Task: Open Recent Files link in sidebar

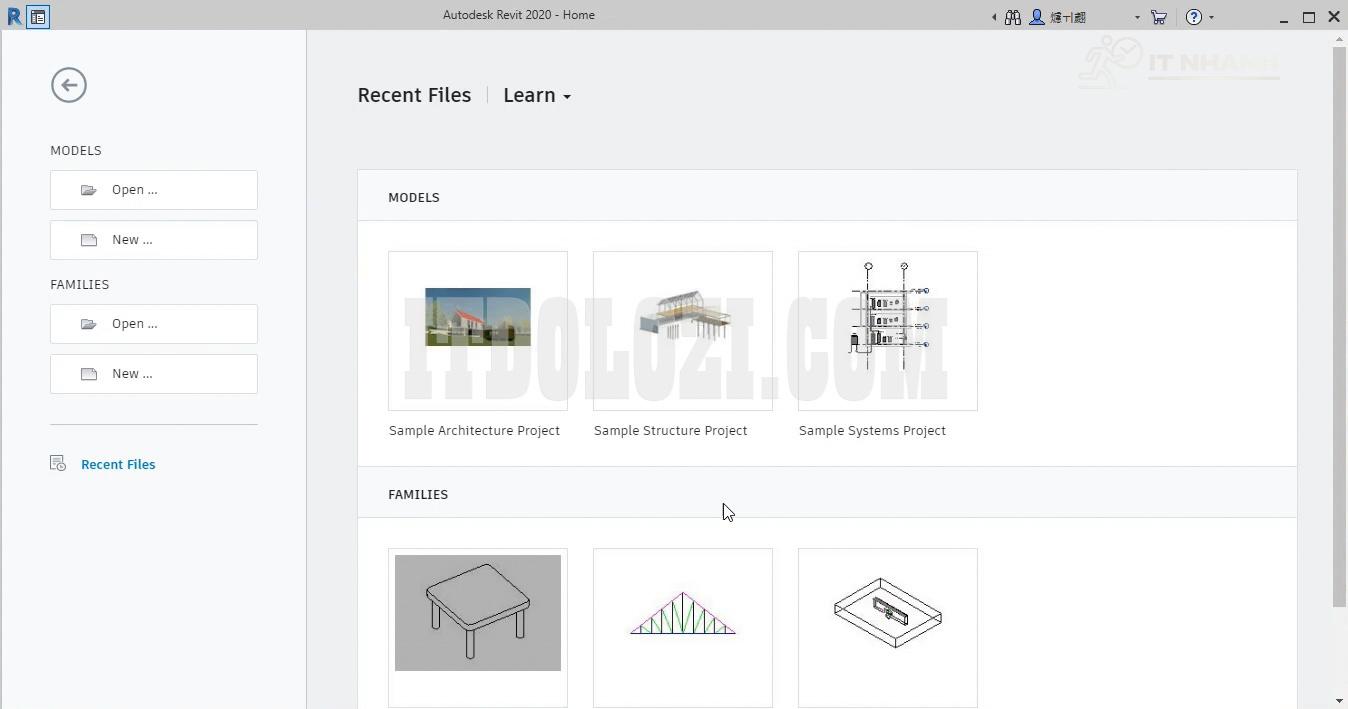Action: tap(118, 464)
